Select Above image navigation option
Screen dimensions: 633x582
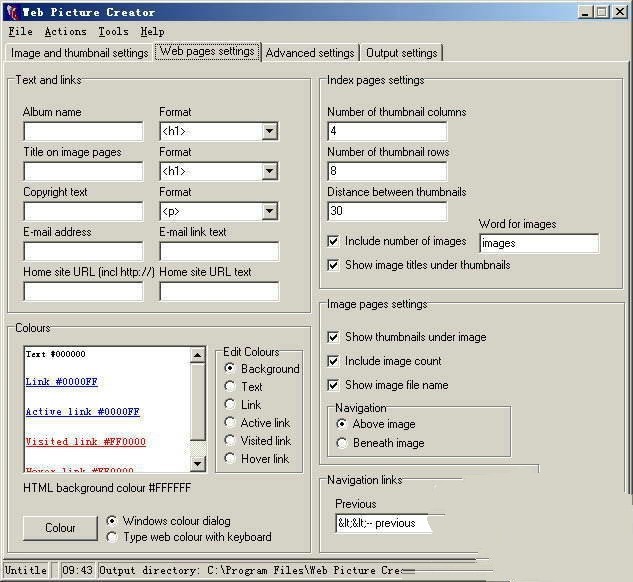(342, 424)
